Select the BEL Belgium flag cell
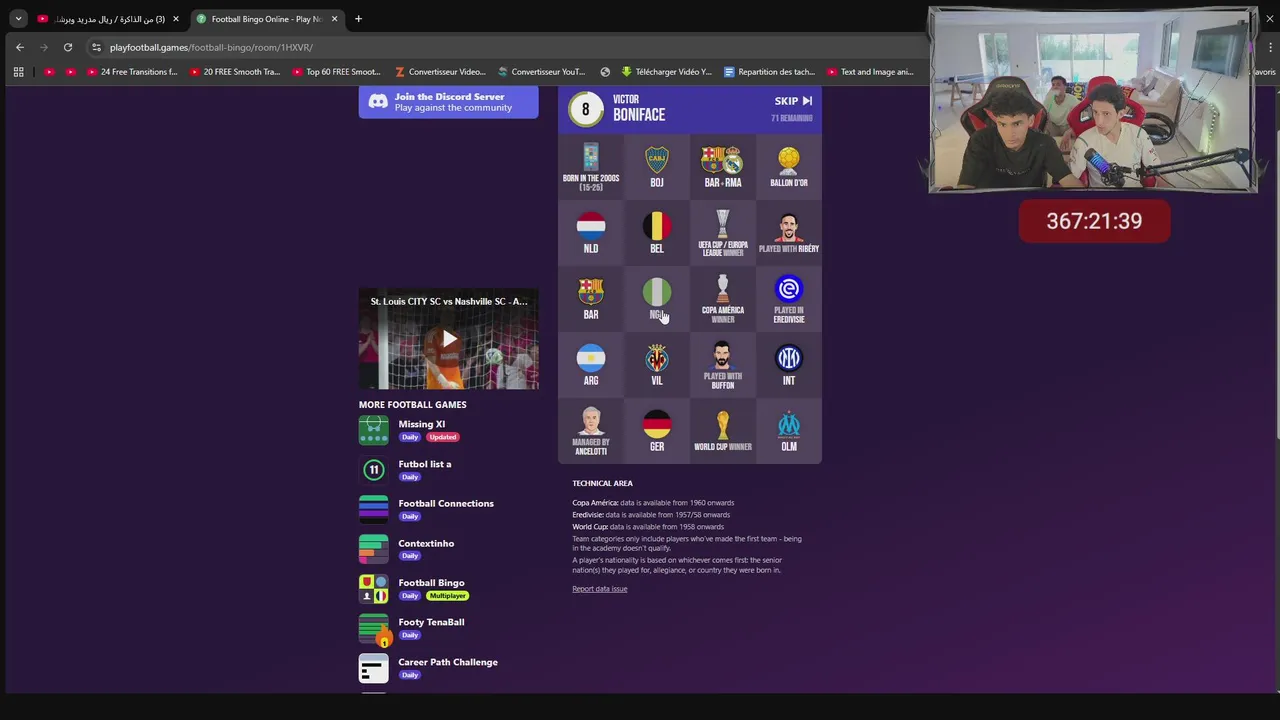 (x=657, y=233)
